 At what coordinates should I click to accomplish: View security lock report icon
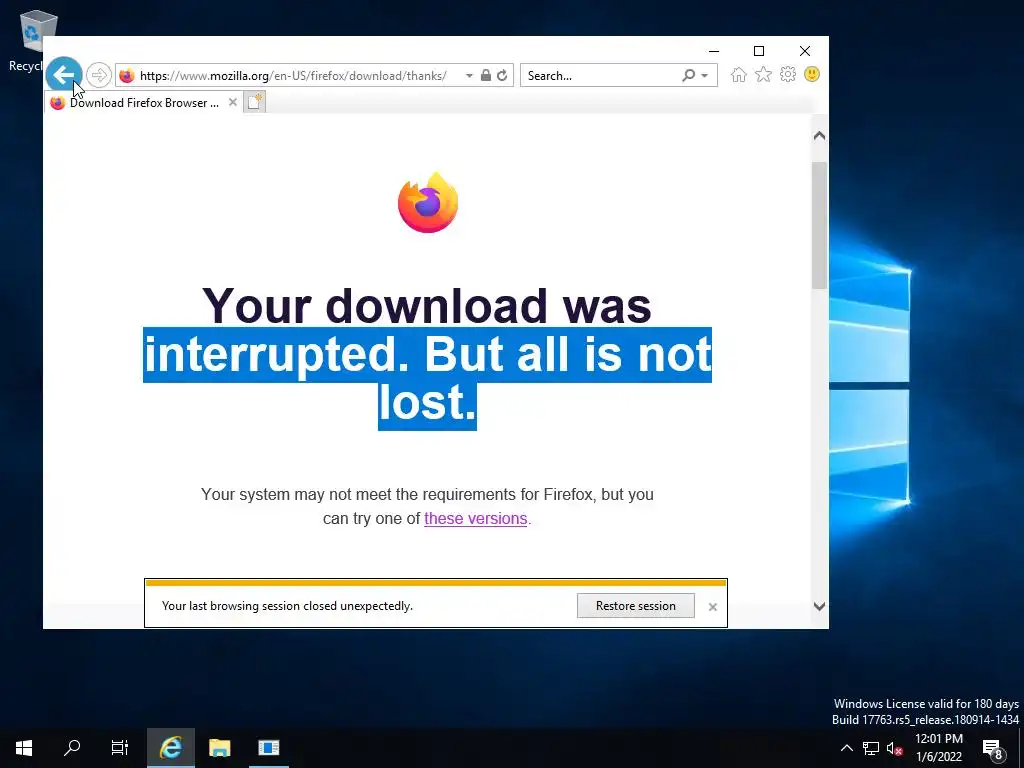[x=485, y=75]
